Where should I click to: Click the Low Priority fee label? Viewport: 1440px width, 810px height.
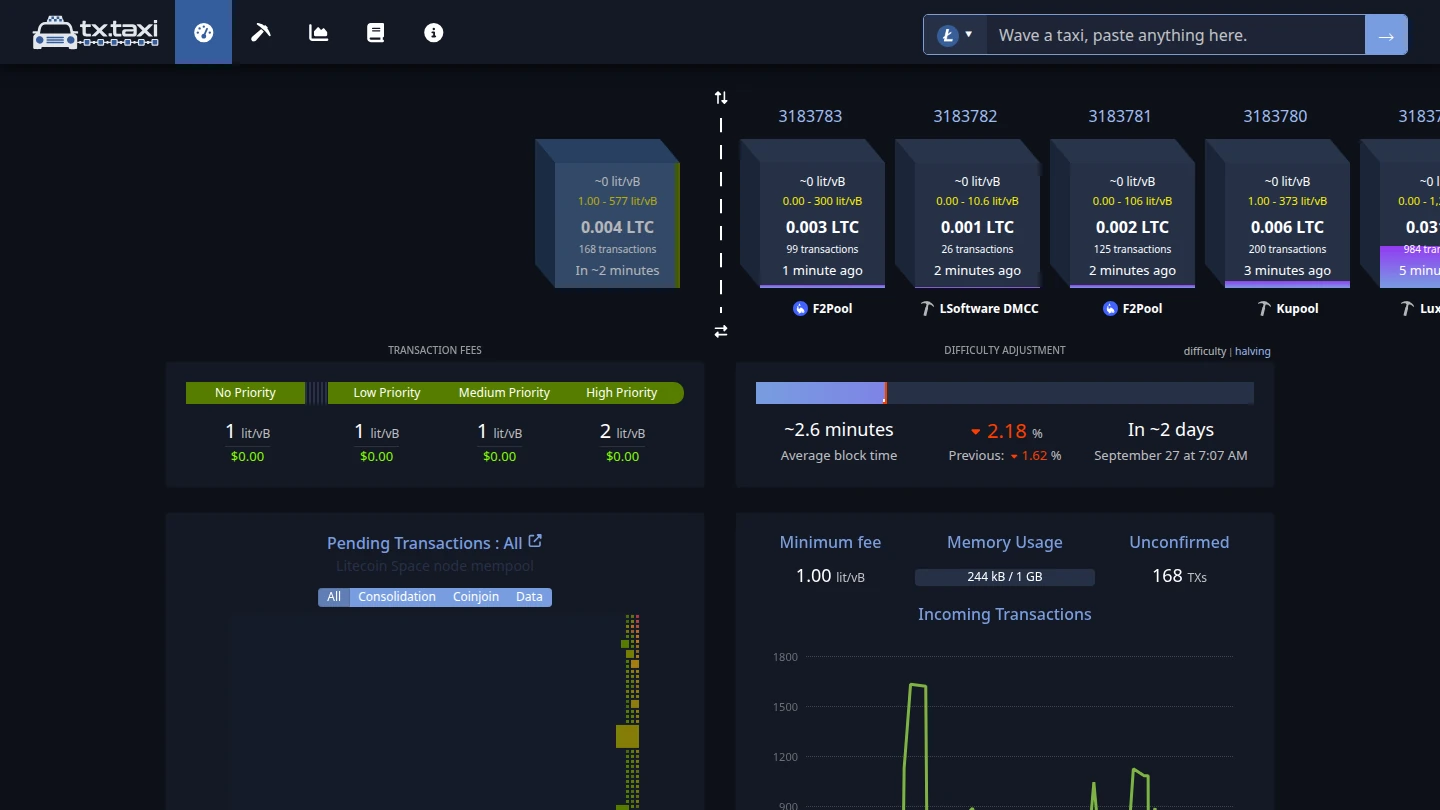(x=387, y=393)
